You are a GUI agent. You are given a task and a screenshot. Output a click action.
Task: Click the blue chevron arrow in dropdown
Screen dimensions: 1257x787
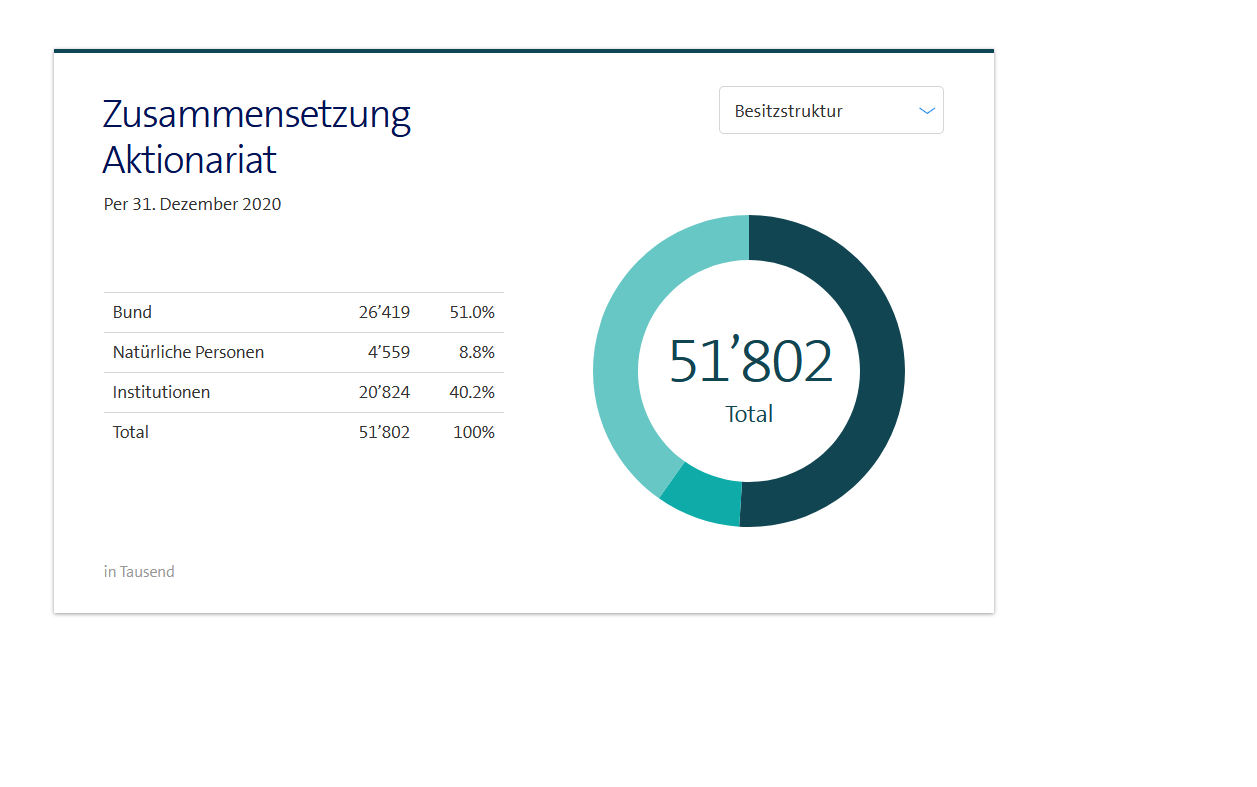927,110
